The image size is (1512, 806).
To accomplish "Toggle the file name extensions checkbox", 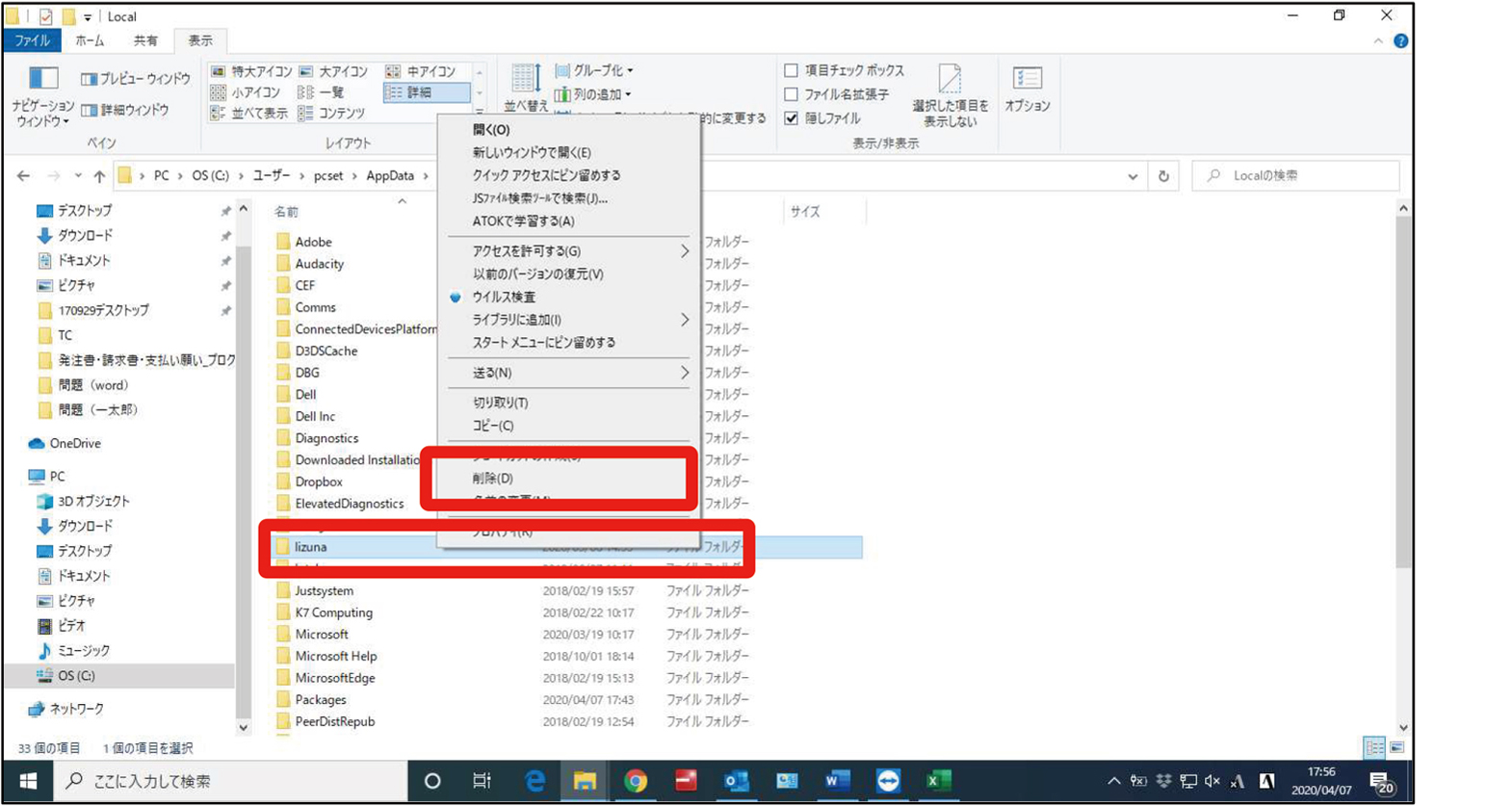I will click(x=792, y=94).
